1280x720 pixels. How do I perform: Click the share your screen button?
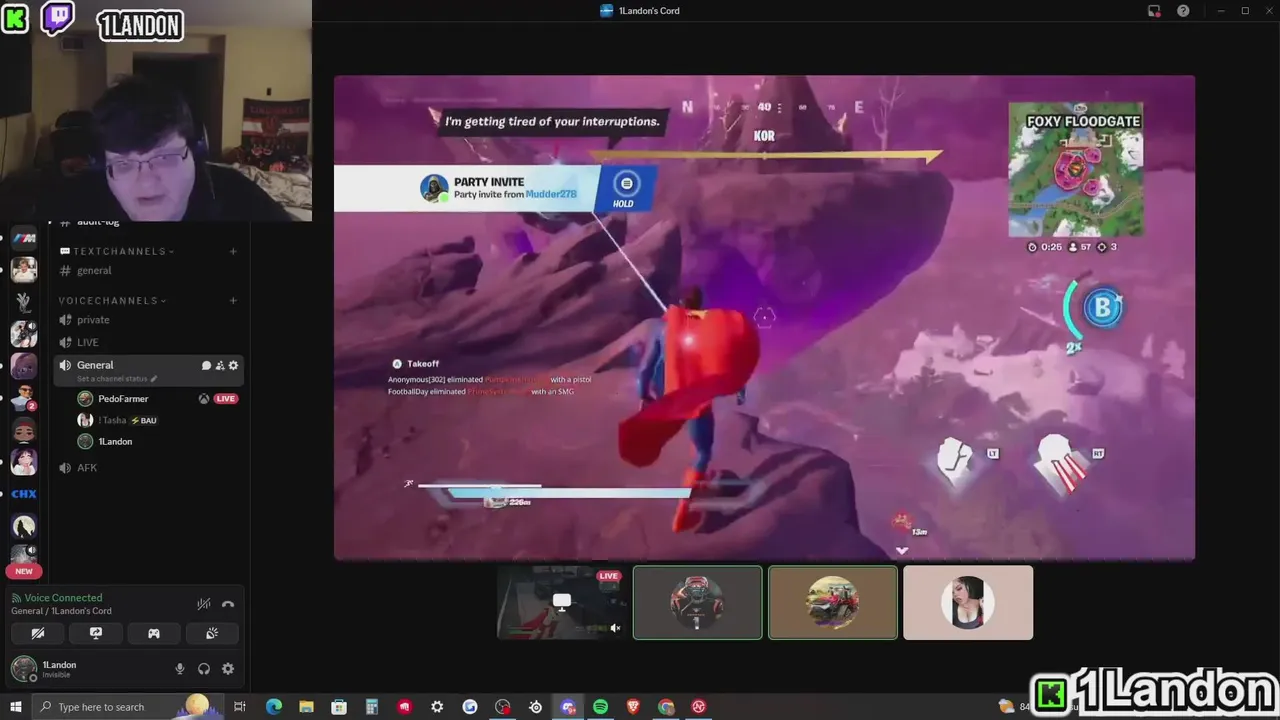point(96,633)
